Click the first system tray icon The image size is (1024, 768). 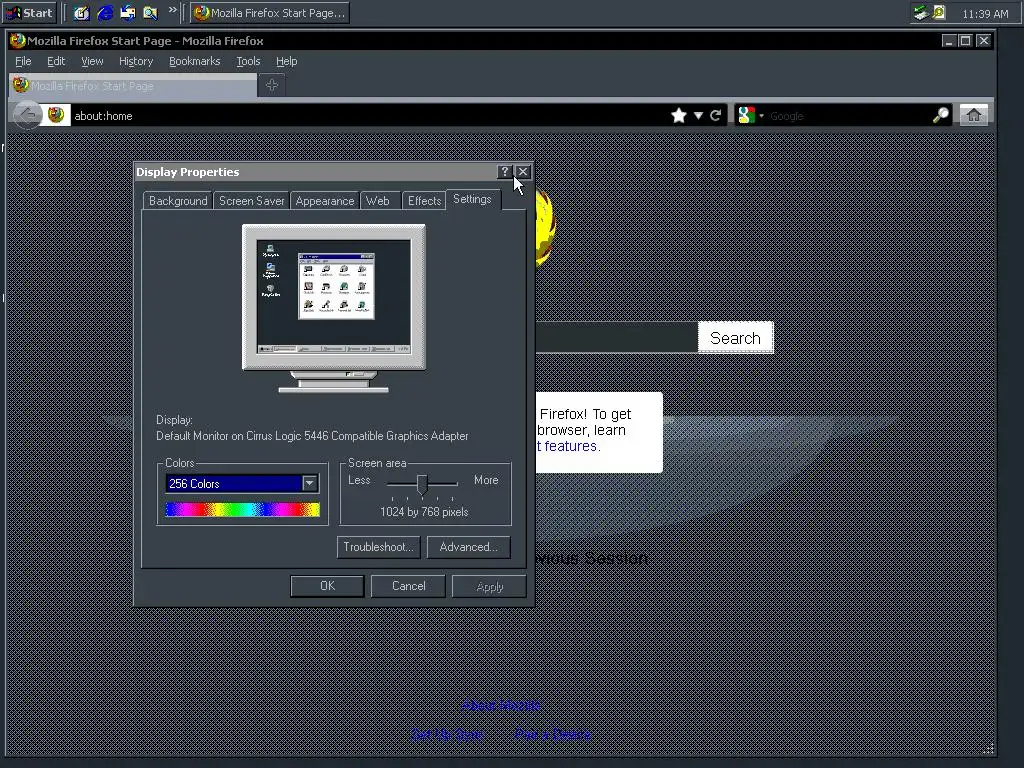[x=920, y=12]
